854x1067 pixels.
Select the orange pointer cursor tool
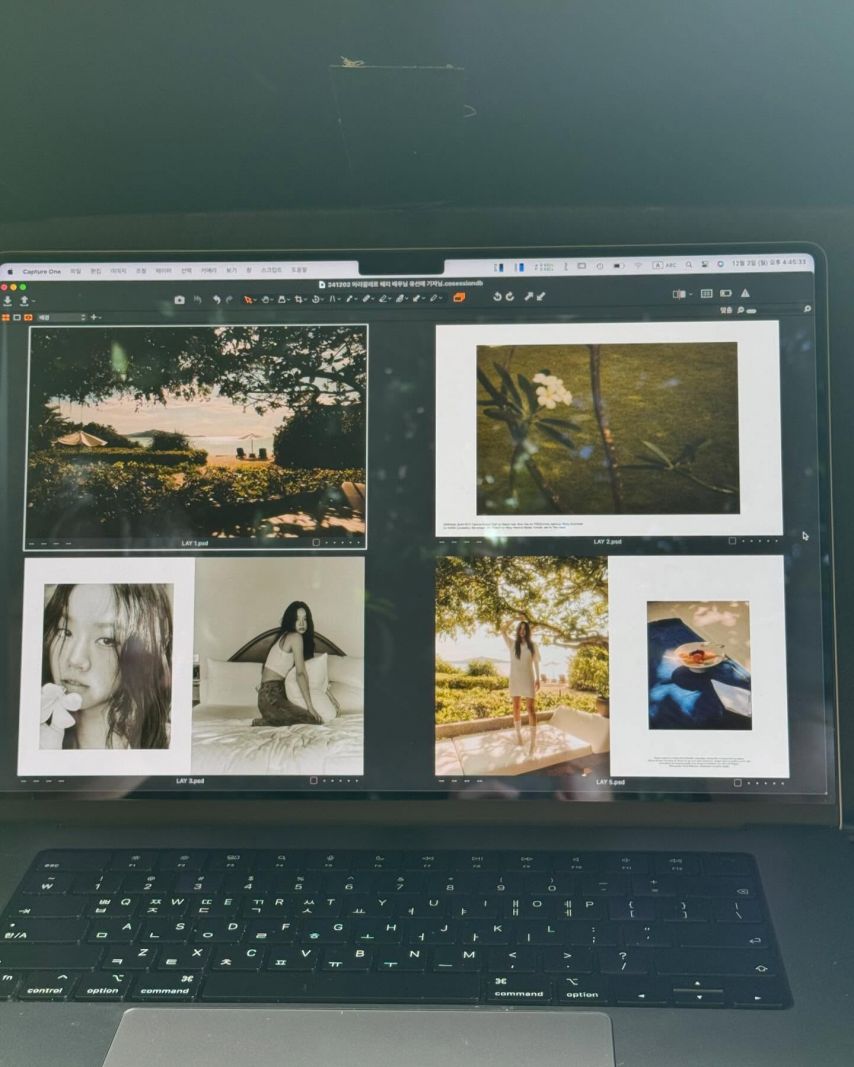click(248, 299)
